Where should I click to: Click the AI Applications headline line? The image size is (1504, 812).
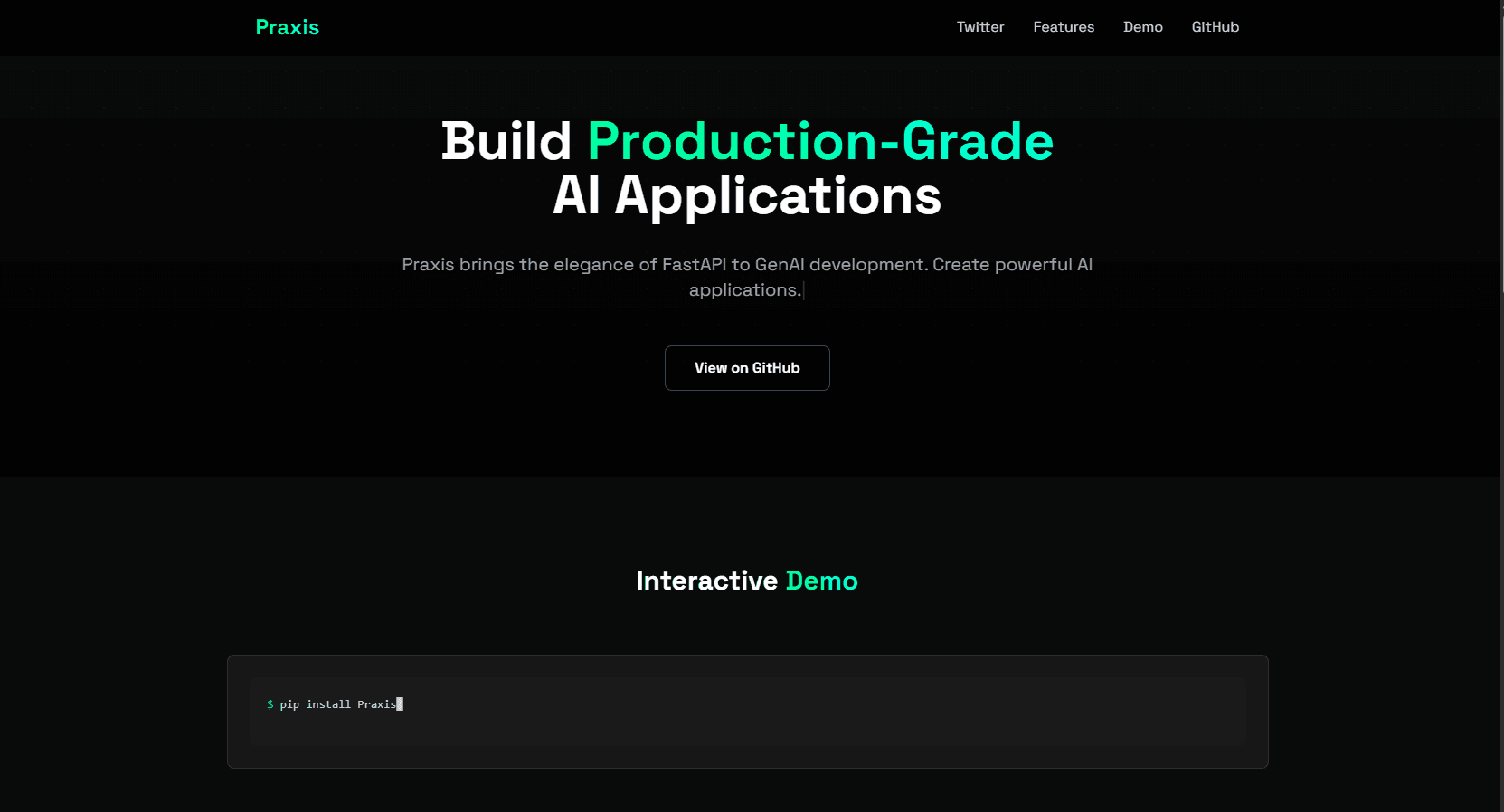click(747, 196)
